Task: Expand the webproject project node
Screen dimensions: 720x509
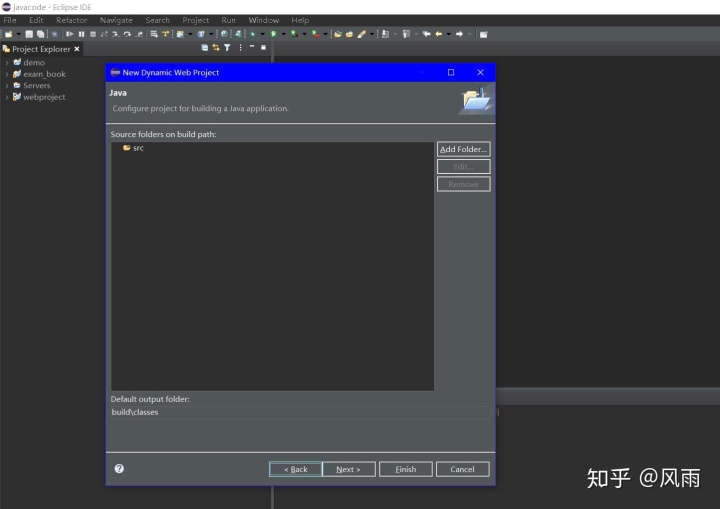Action: click(7, 97)
